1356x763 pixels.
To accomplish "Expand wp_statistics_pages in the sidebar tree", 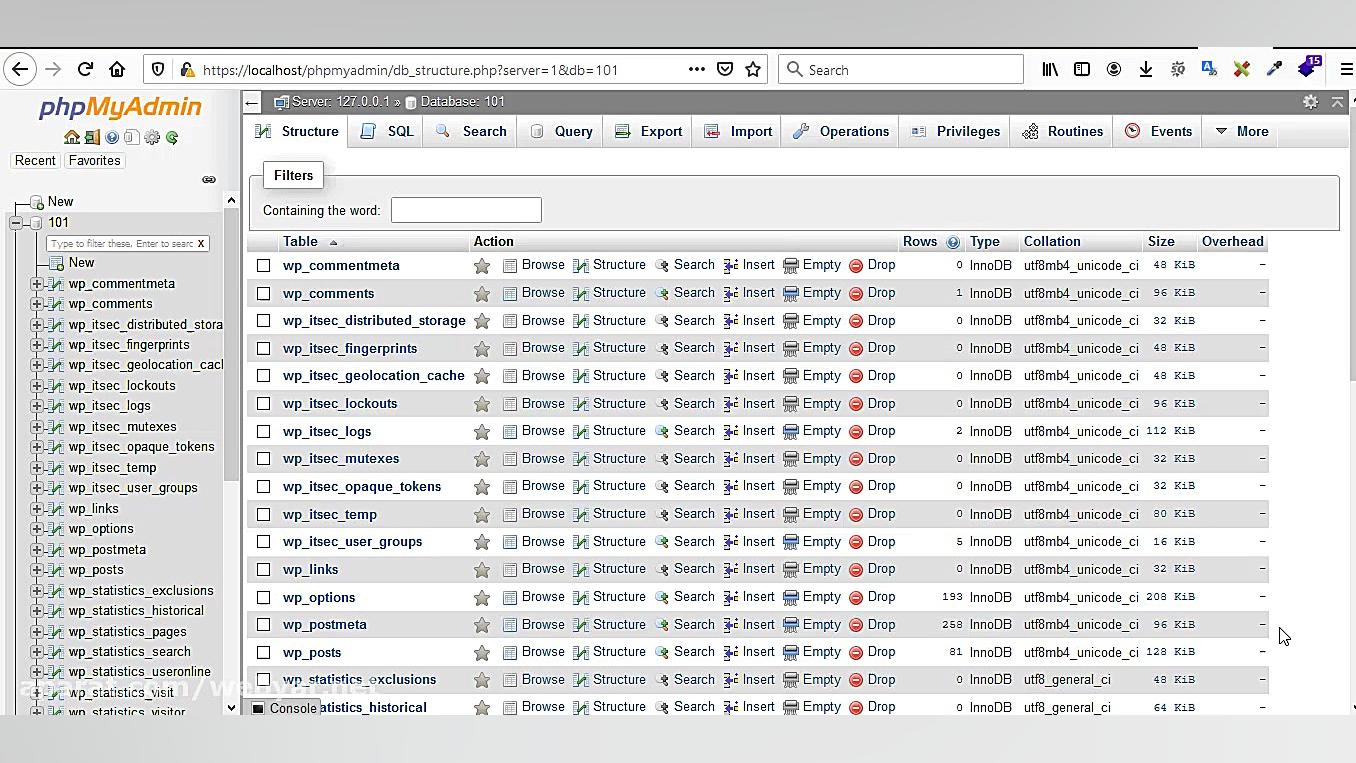I will (x=37, y=632).
